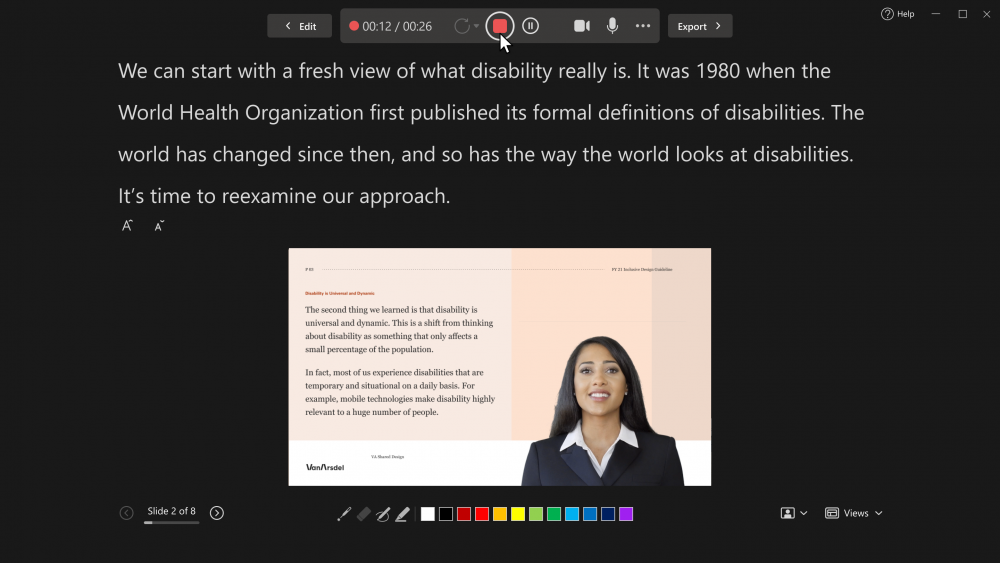Mute the microphone
Screen dimensions: 1000x563
click(612, 26)
